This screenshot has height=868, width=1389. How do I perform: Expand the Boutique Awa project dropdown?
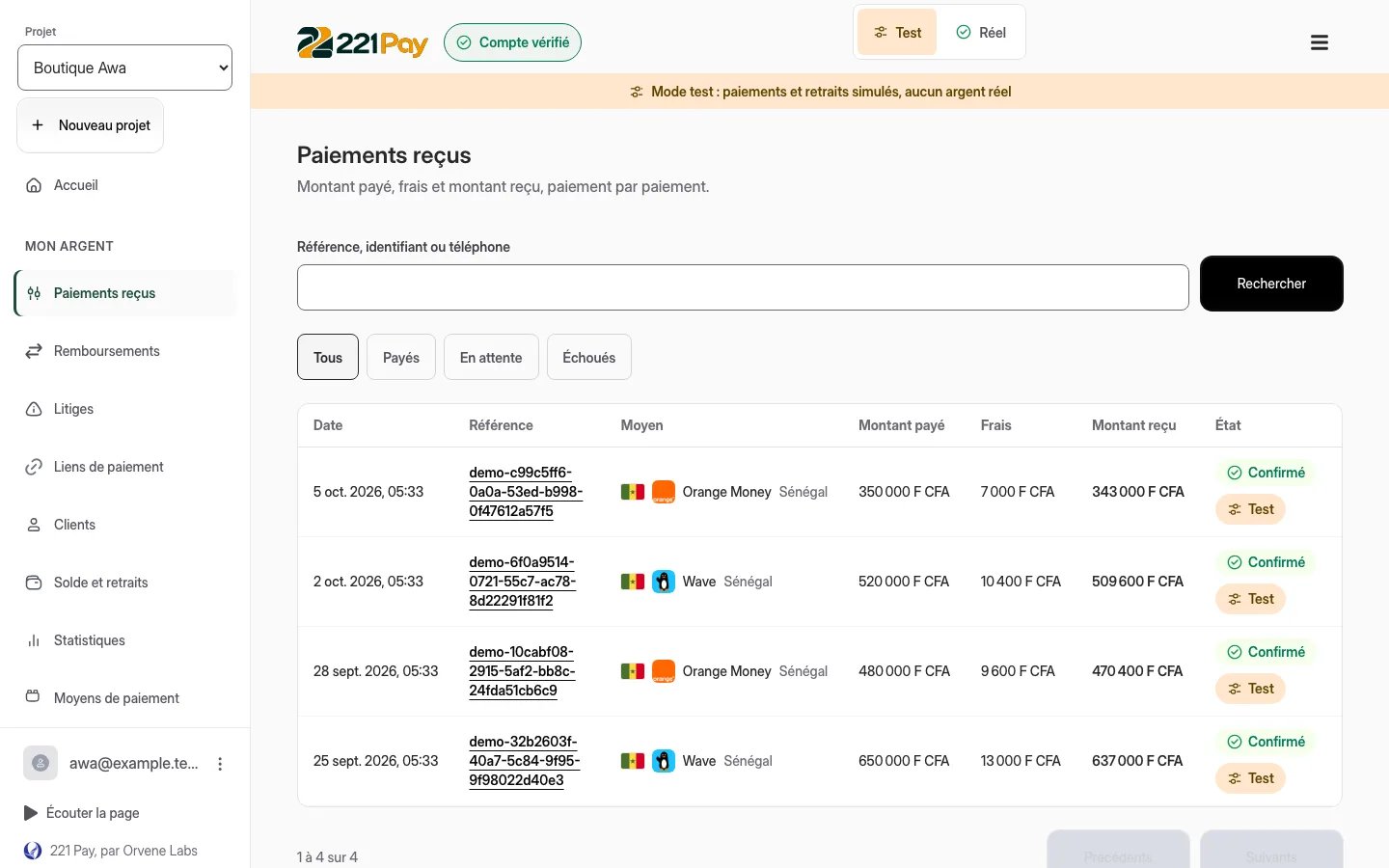pyautogui.click(x=125, y=68)
